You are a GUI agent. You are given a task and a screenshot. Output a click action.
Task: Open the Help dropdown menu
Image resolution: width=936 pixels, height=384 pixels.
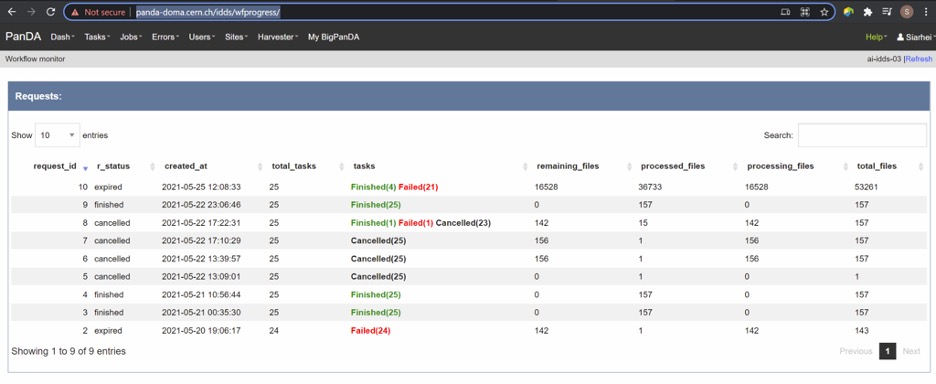[876, 37]
